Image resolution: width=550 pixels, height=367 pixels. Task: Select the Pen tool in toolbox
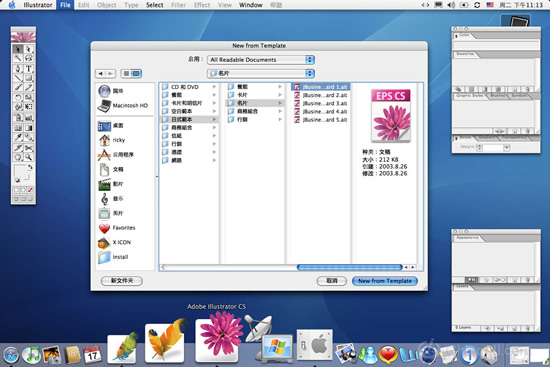(x=18, y=68)
